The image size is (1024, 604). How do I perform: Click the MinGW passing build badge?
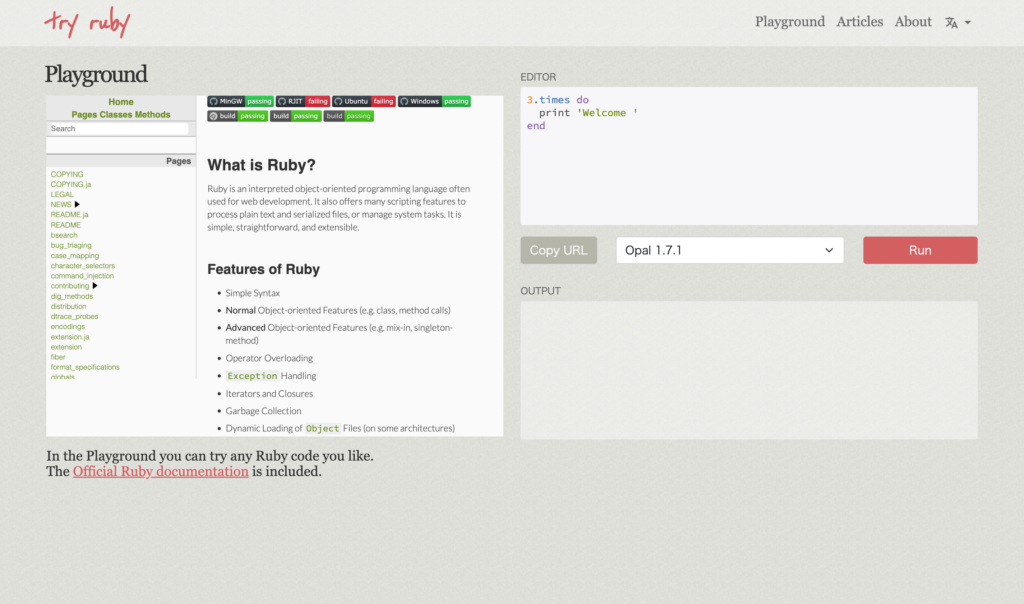[x=240, y=101]
